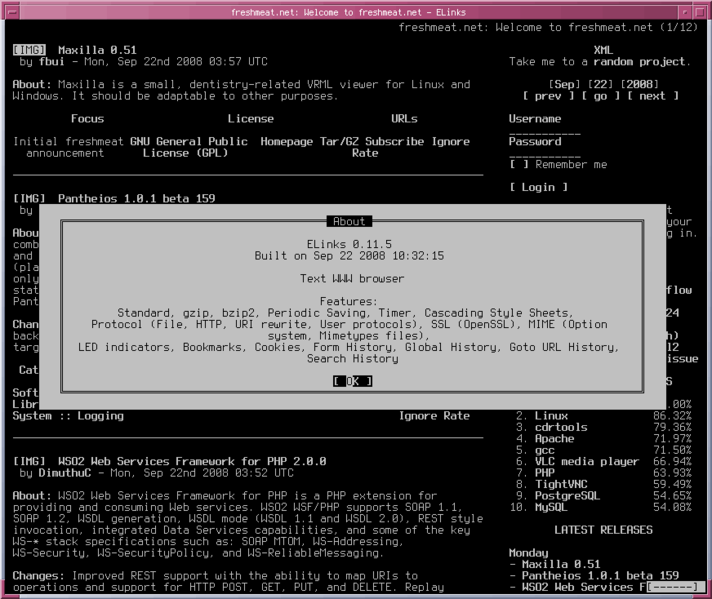712x599 pixels.
Task: Jump to the next date button
Action: click(653, 96)
